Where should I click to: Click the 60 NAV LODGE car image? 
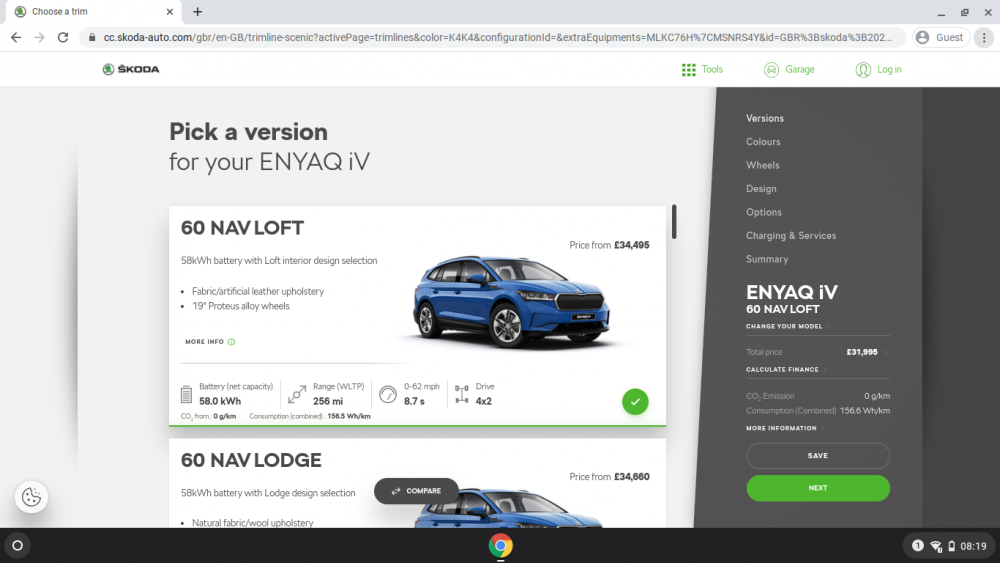coord(508,508)
